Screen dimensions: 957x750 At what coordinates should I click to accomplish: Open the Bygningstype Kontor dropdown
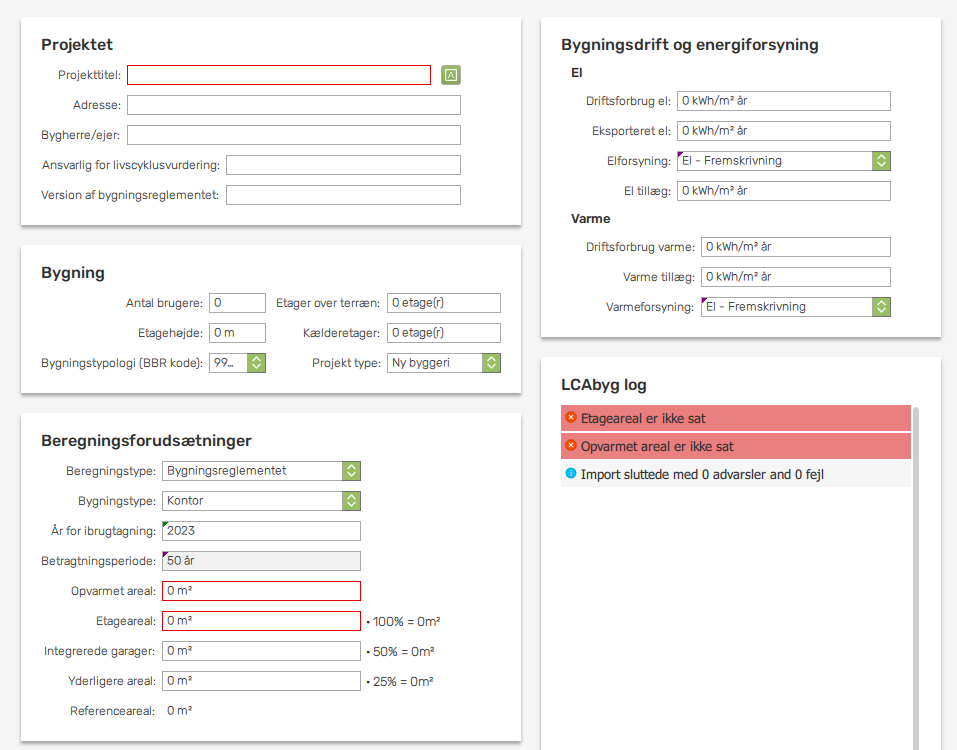click(261, 500)
